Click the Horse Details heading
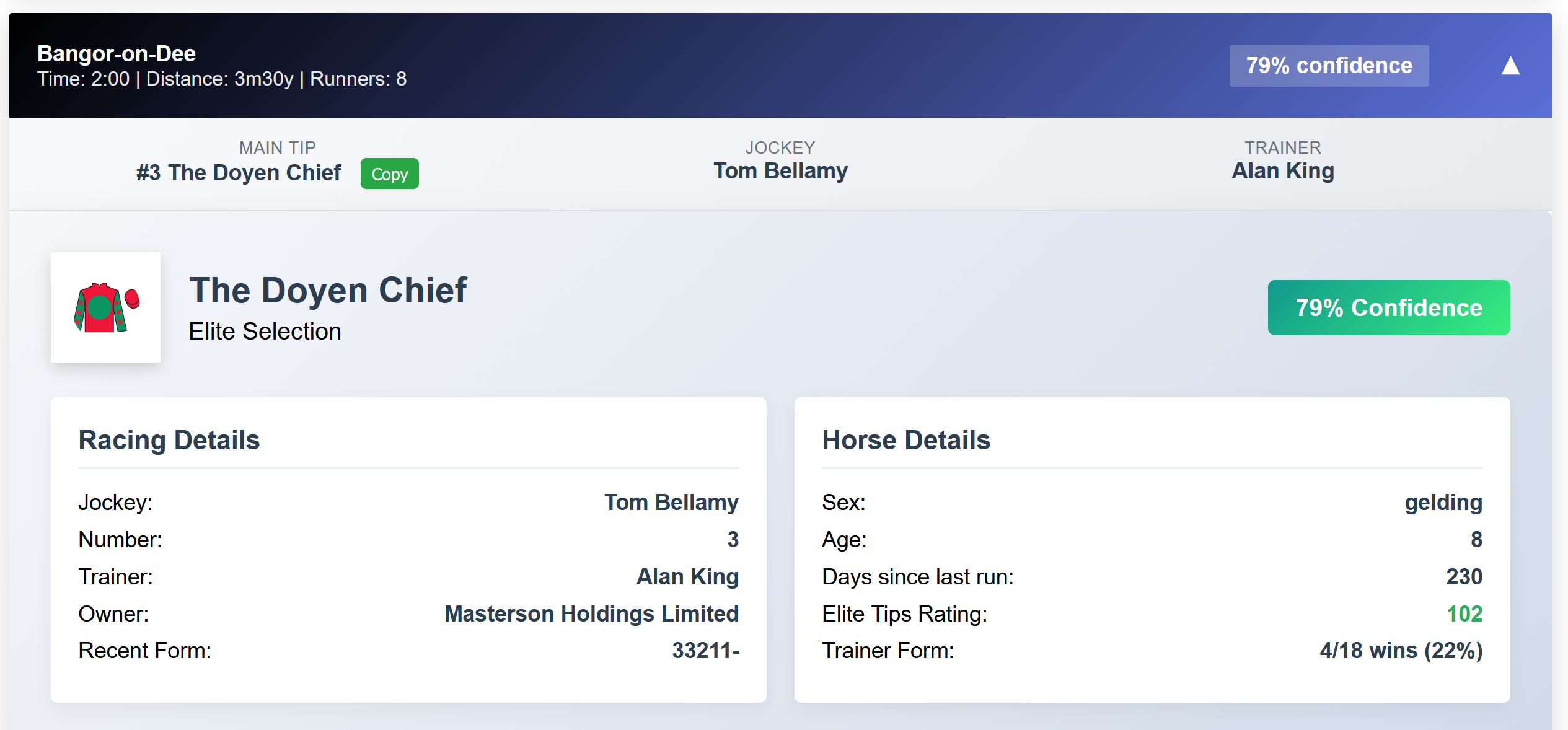This screenshot has height=730, width=1568. tap(905, 441)
